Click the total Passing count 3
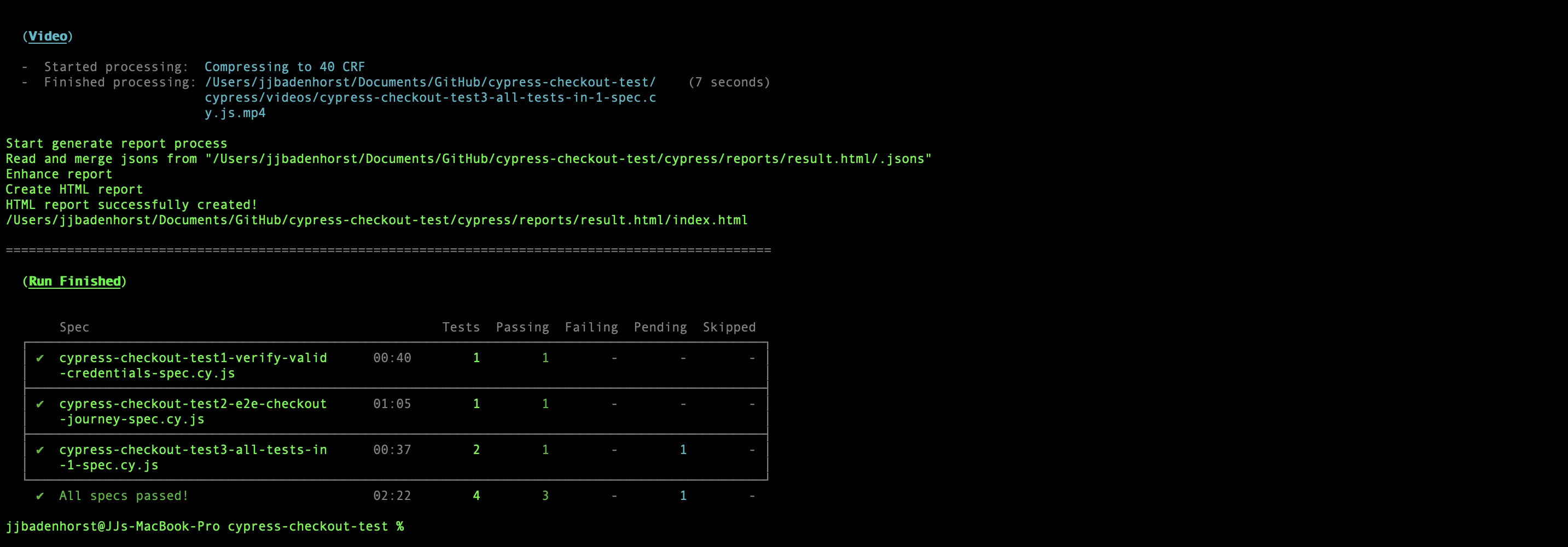 pos(545,496)
